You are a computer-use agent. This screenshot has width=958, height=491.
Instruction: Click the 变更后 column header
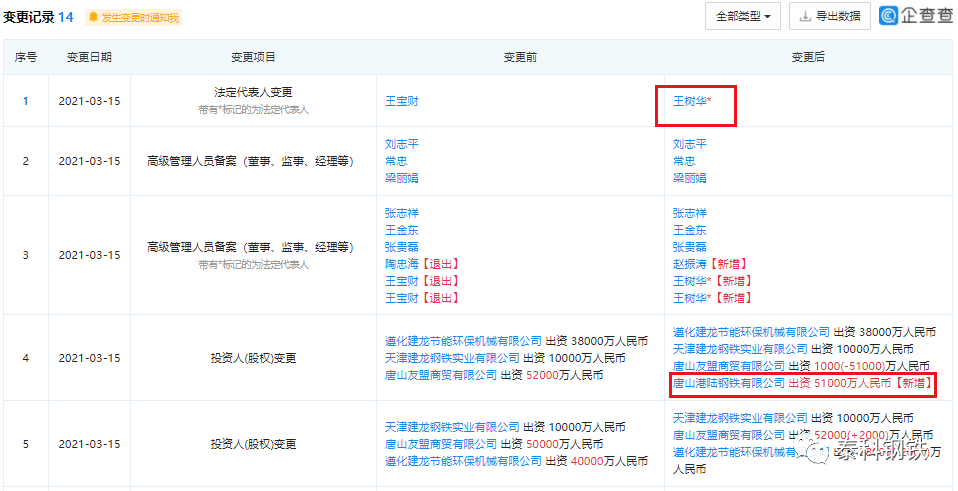[x=808, y=57]
